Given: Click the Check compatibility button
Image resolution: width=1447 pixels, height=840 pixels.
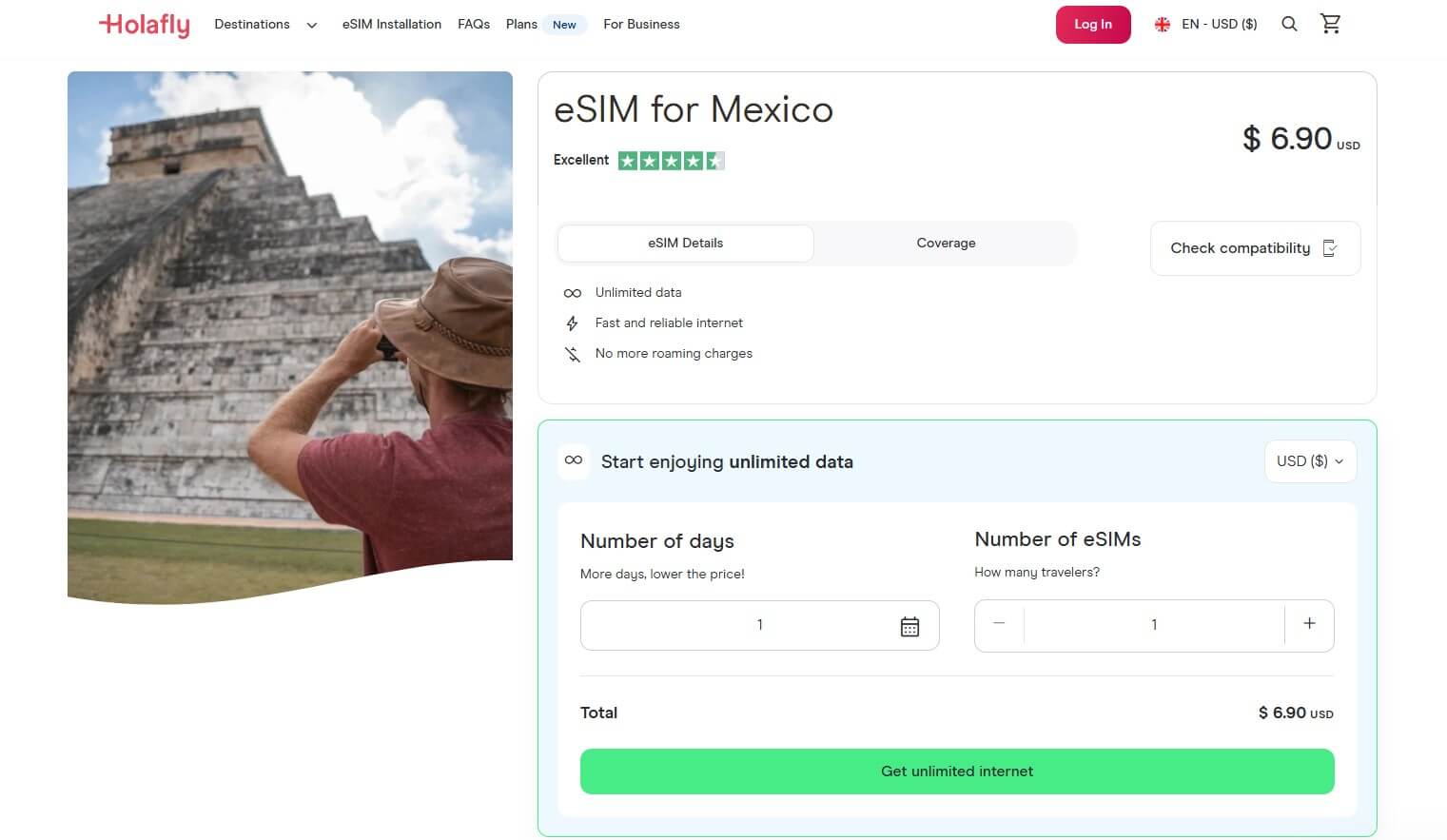Looking at the screenshot, I should 1254,248.
